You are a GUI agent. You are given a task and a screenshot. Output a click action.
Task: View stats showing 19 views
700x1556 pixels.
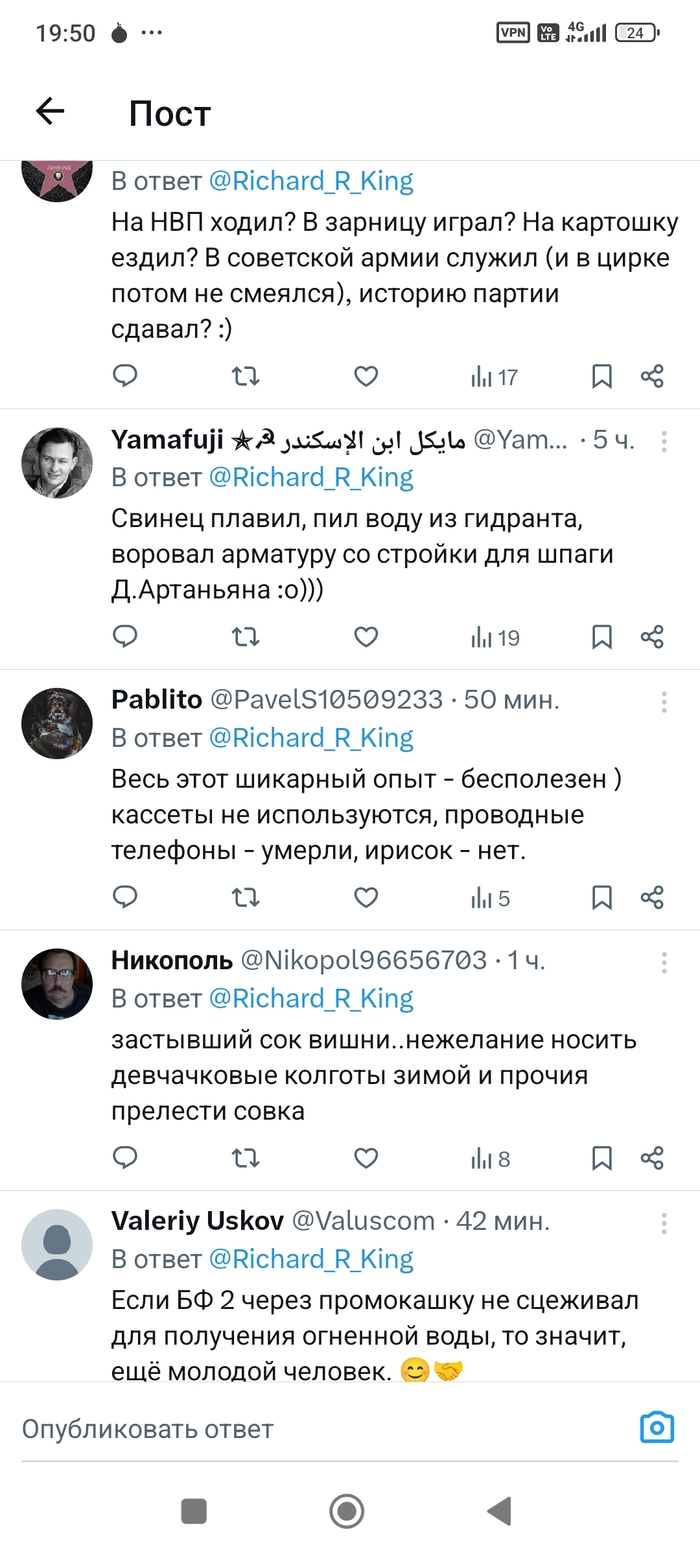tap(495, 637)
